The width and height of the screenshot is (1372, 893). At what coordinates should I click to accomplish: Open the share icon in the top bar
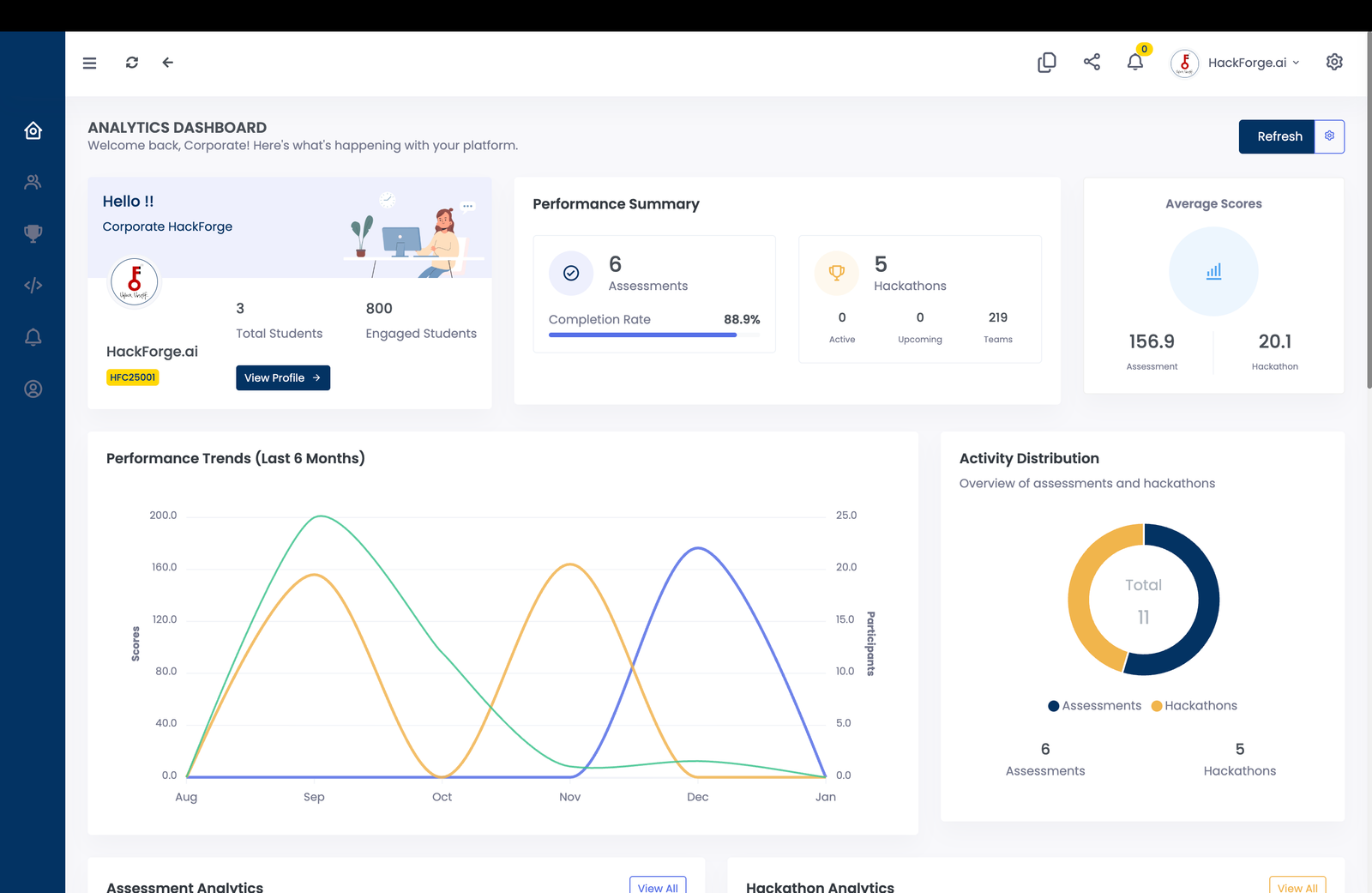click(x=1091, y=62)
